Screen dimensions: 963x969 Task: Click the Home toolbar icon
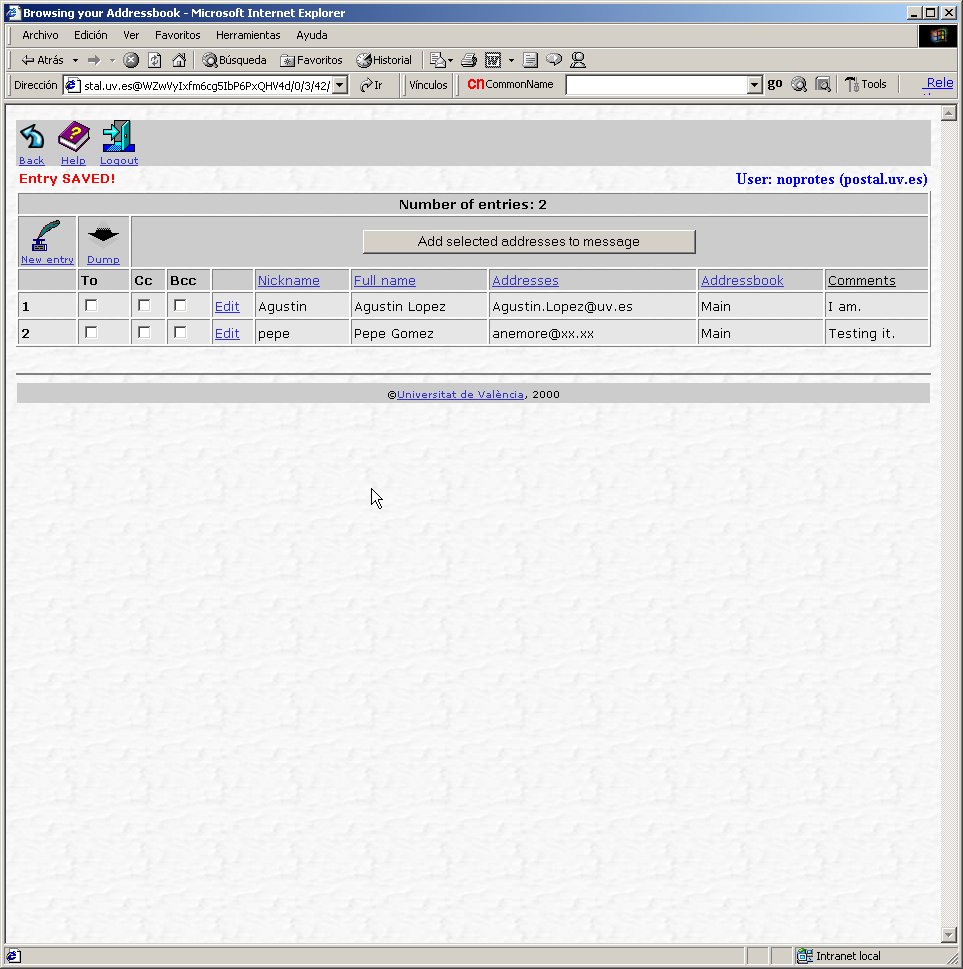click(x=179, y=60)
